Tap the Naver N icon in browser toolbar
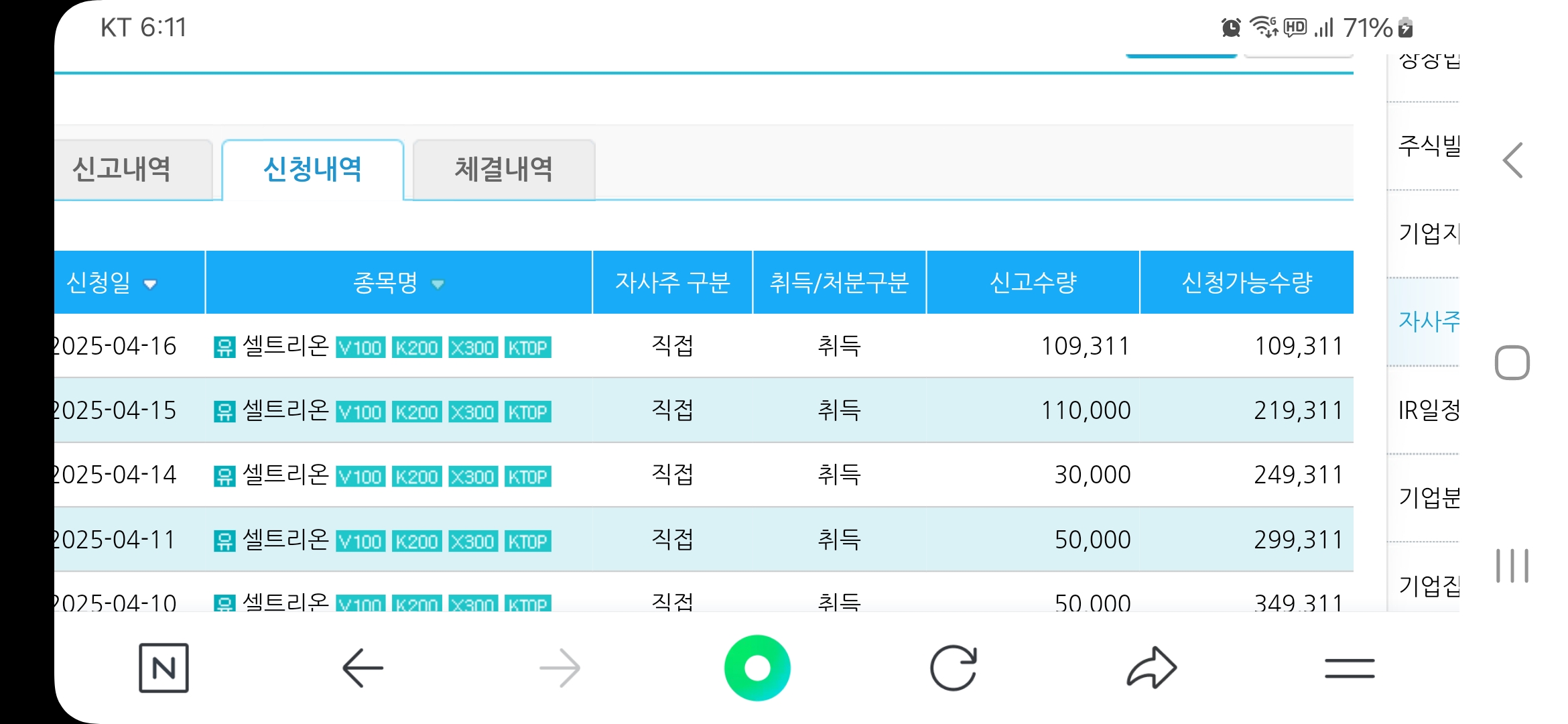The image size is (1568, 724). [163, 667]
